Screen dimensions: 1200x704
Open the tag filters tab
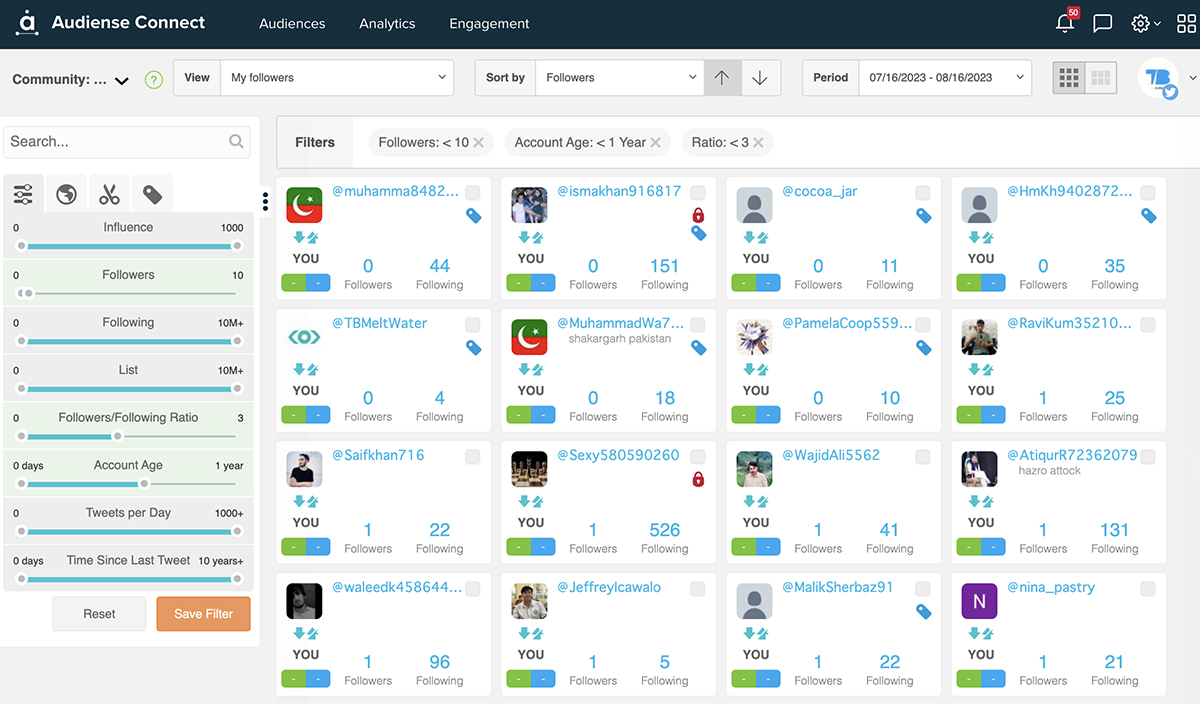(x=152, y=194)
